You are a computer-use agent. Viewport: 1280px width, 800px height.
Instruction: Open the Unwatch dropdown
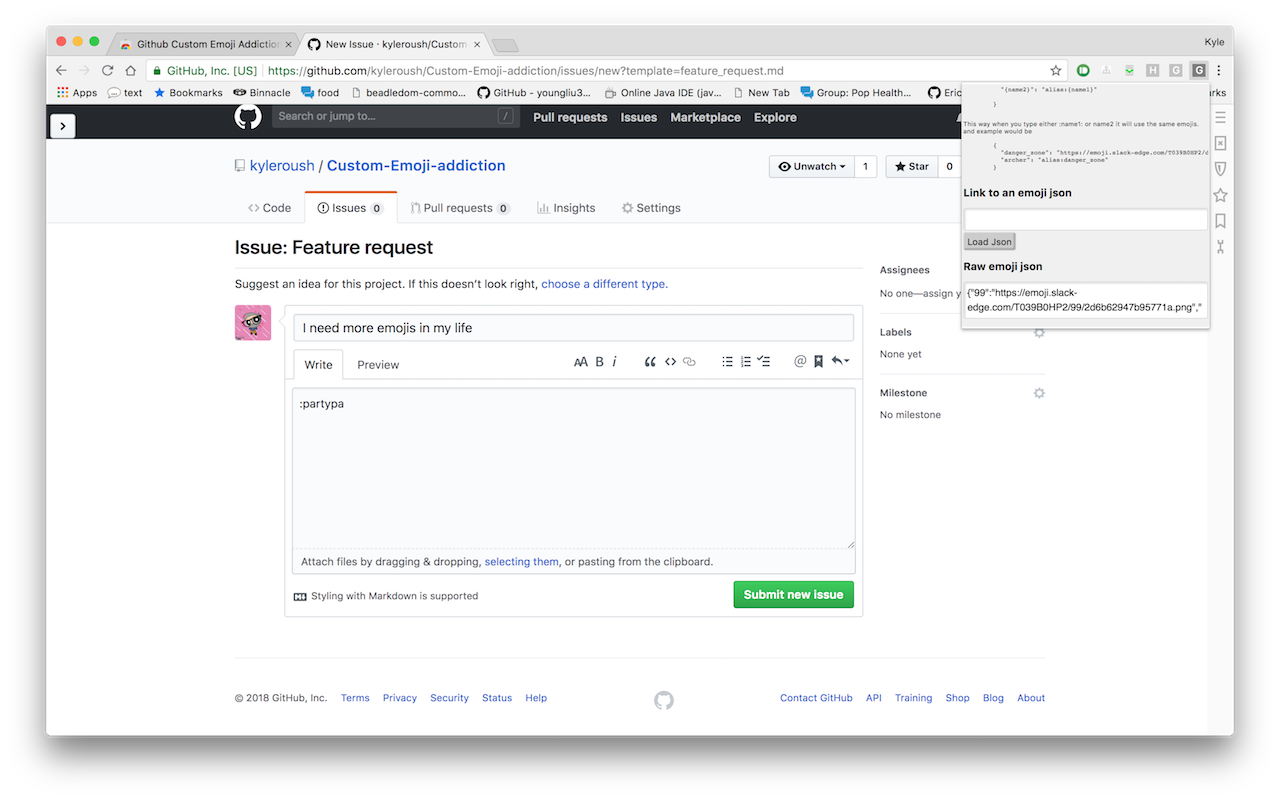pos(813,167)
